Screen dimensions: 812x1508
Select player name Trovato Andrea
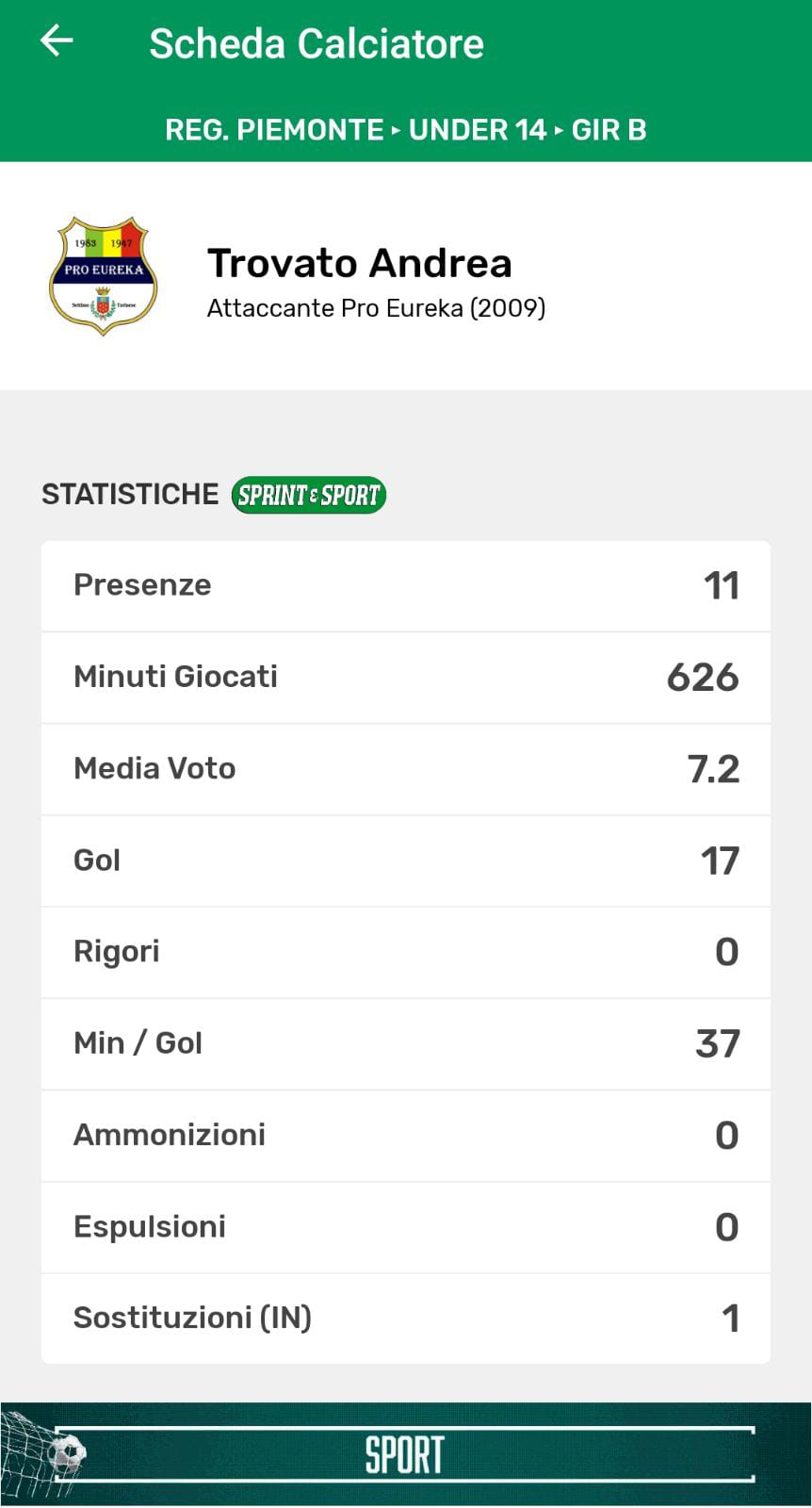pyautogui.click(x=359, y=263)
